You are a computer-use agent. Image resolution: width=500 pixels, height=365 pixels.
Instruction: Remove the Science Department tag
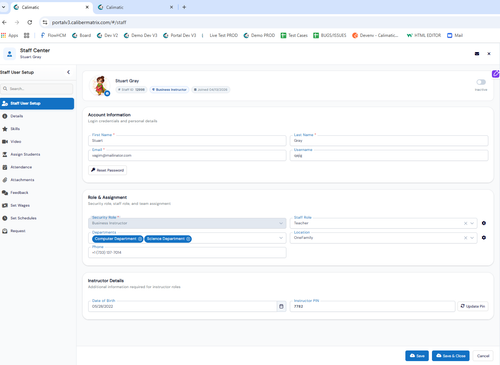[x=188, y=239]
